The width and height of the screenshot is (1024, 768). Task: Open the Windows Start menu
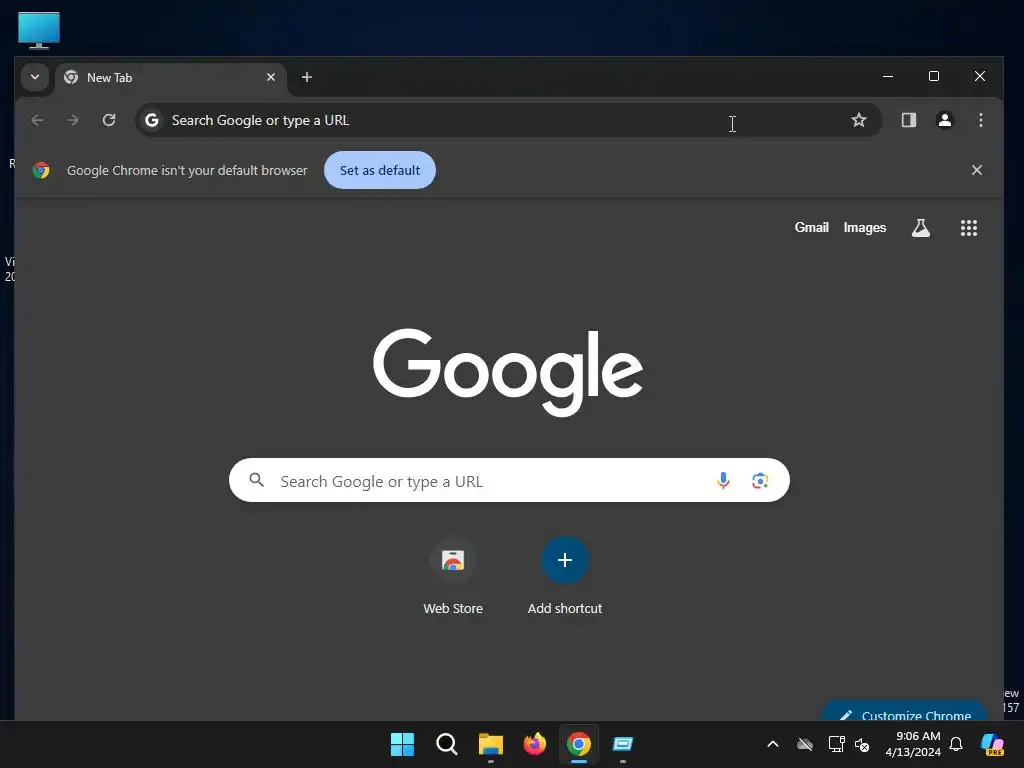click(x=402, y=744)
